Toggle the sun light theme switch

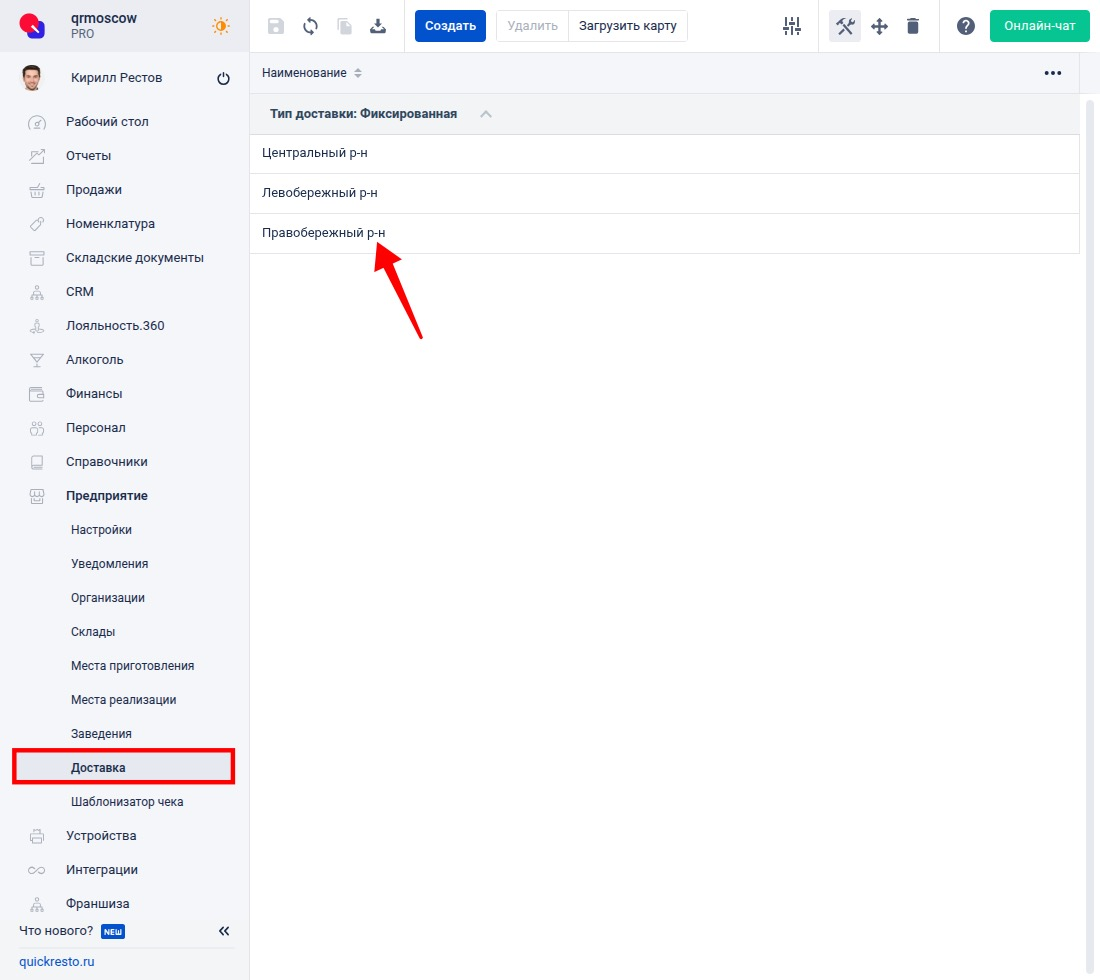click(x=221, y=26)
